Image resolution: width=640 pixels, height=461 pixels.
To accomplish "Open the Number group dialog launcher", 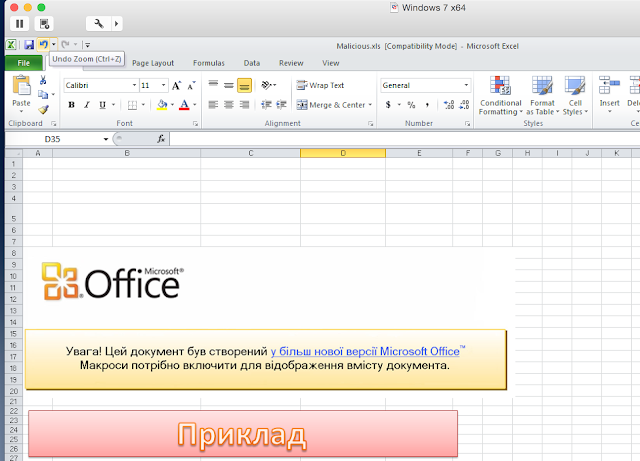I will (x=467, y=123).
